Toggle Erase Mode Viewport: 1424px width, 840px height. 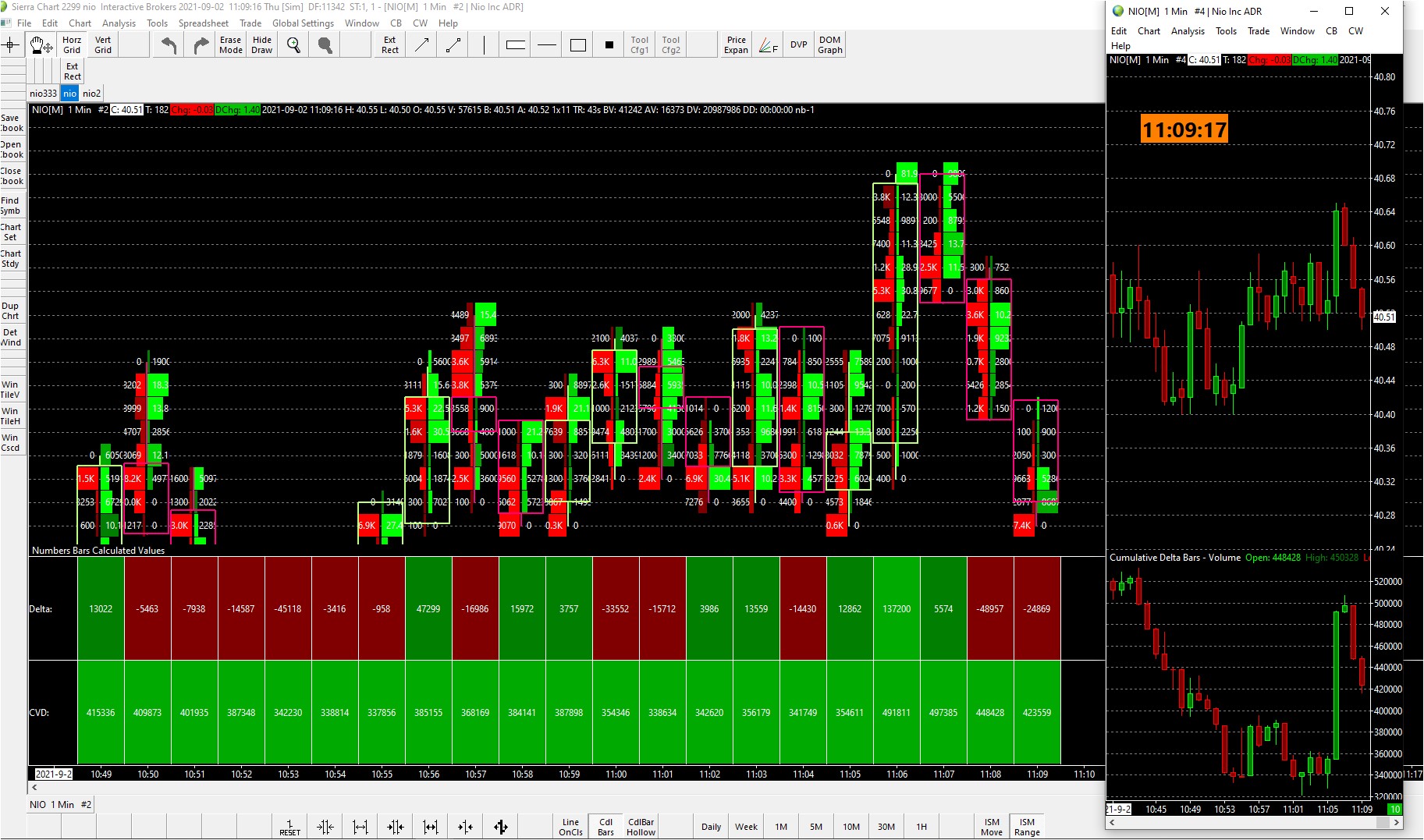click(231, 45)
